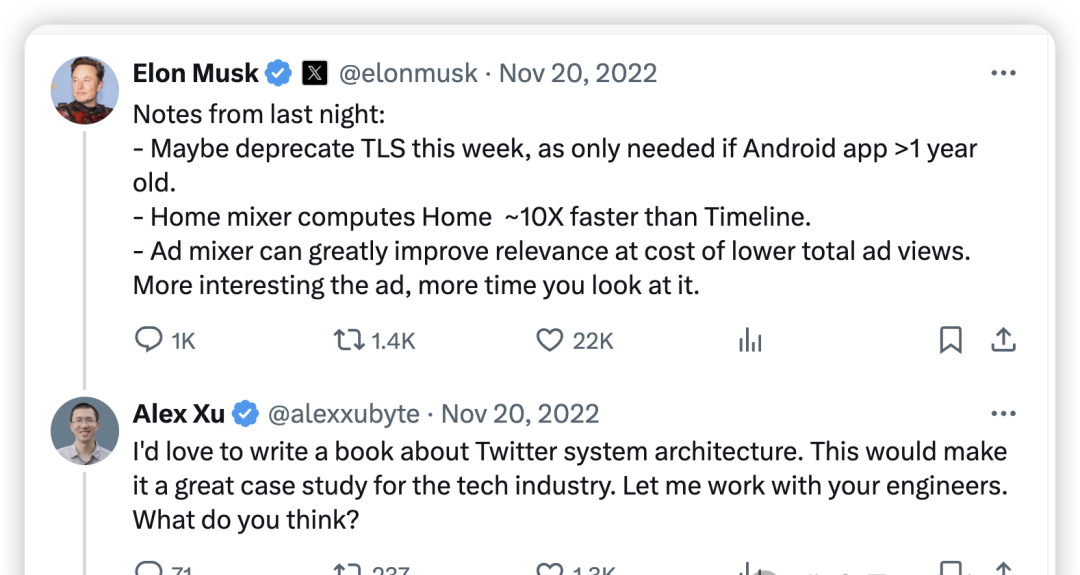The image size is (1080, 575).
Task: View analytics for Elon Musk's tweet
Action: [750, 341]
